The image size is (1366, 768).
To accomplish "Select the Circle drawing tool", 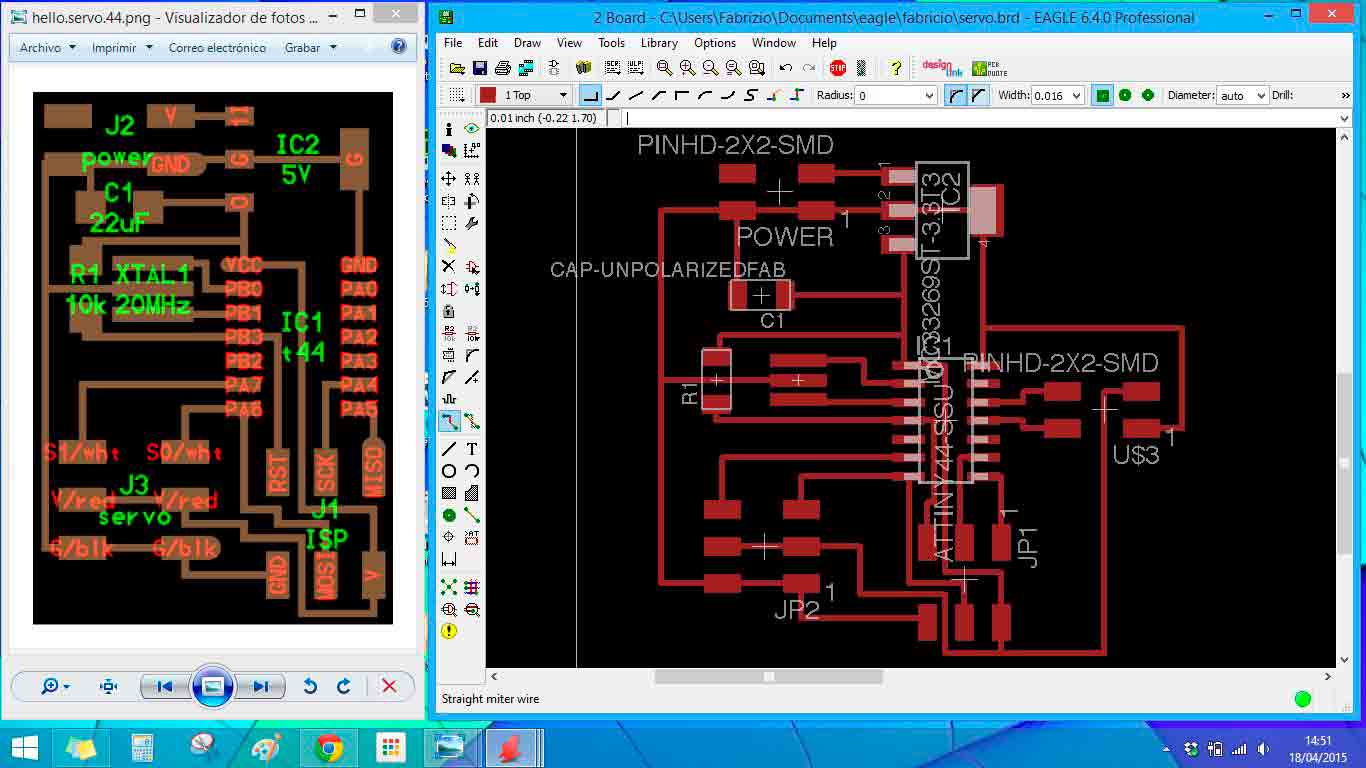I will (449, 470).
